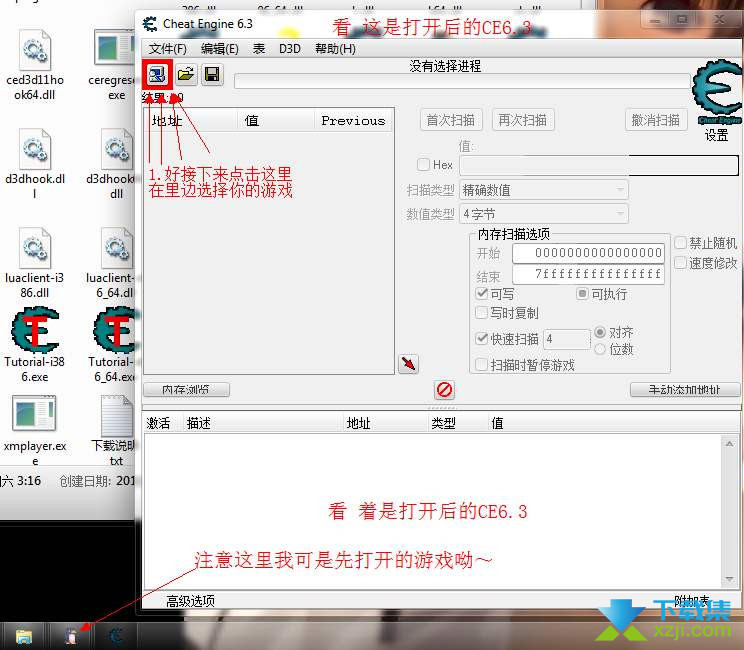Viewport: 744px width, 650px height.
Task: Select luaclient-i386.dll file icon
Action: (35, 248)
